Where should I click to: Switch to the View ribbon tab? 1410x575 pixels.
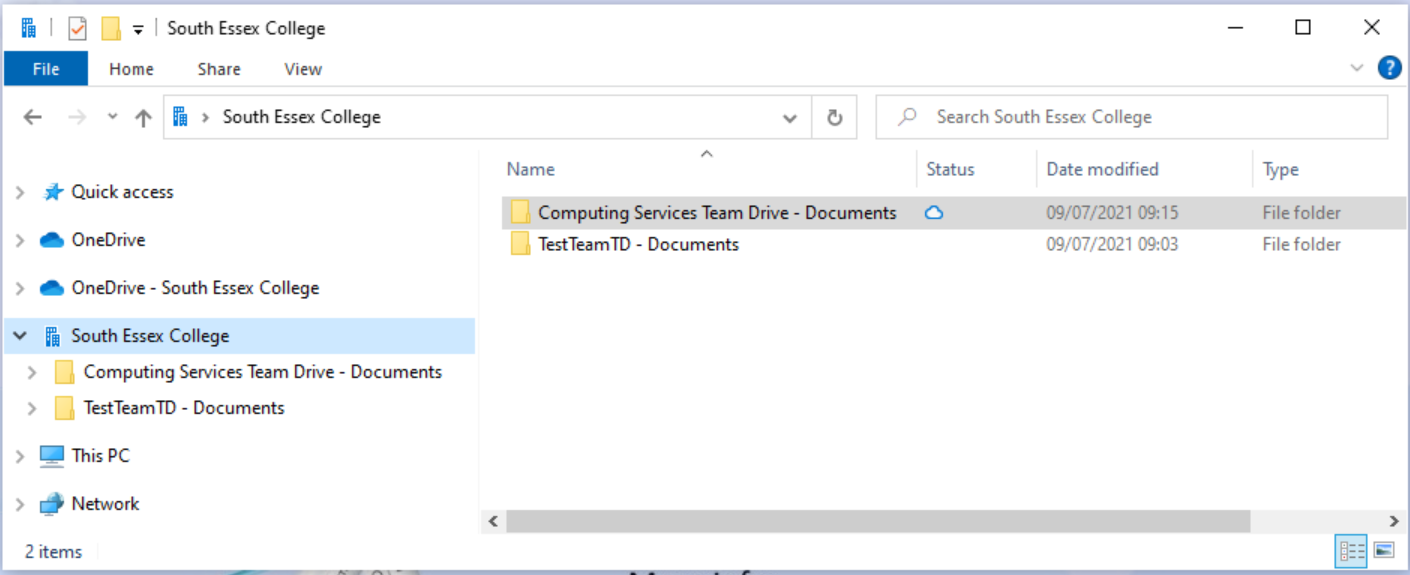click(303, 69)
